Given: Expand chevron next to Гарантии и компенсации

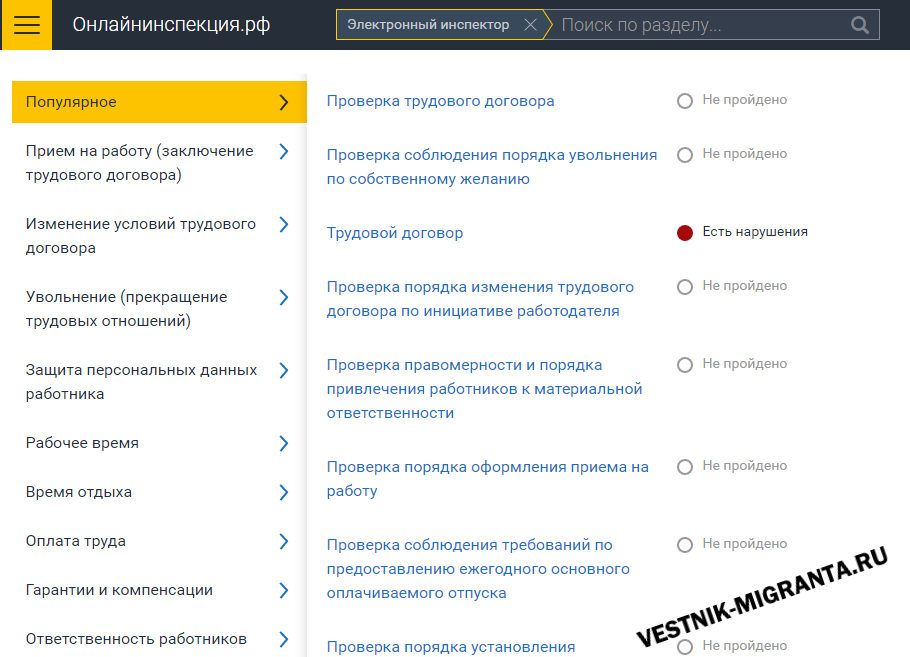Looking at the screenshot, I should click(284, 591).
